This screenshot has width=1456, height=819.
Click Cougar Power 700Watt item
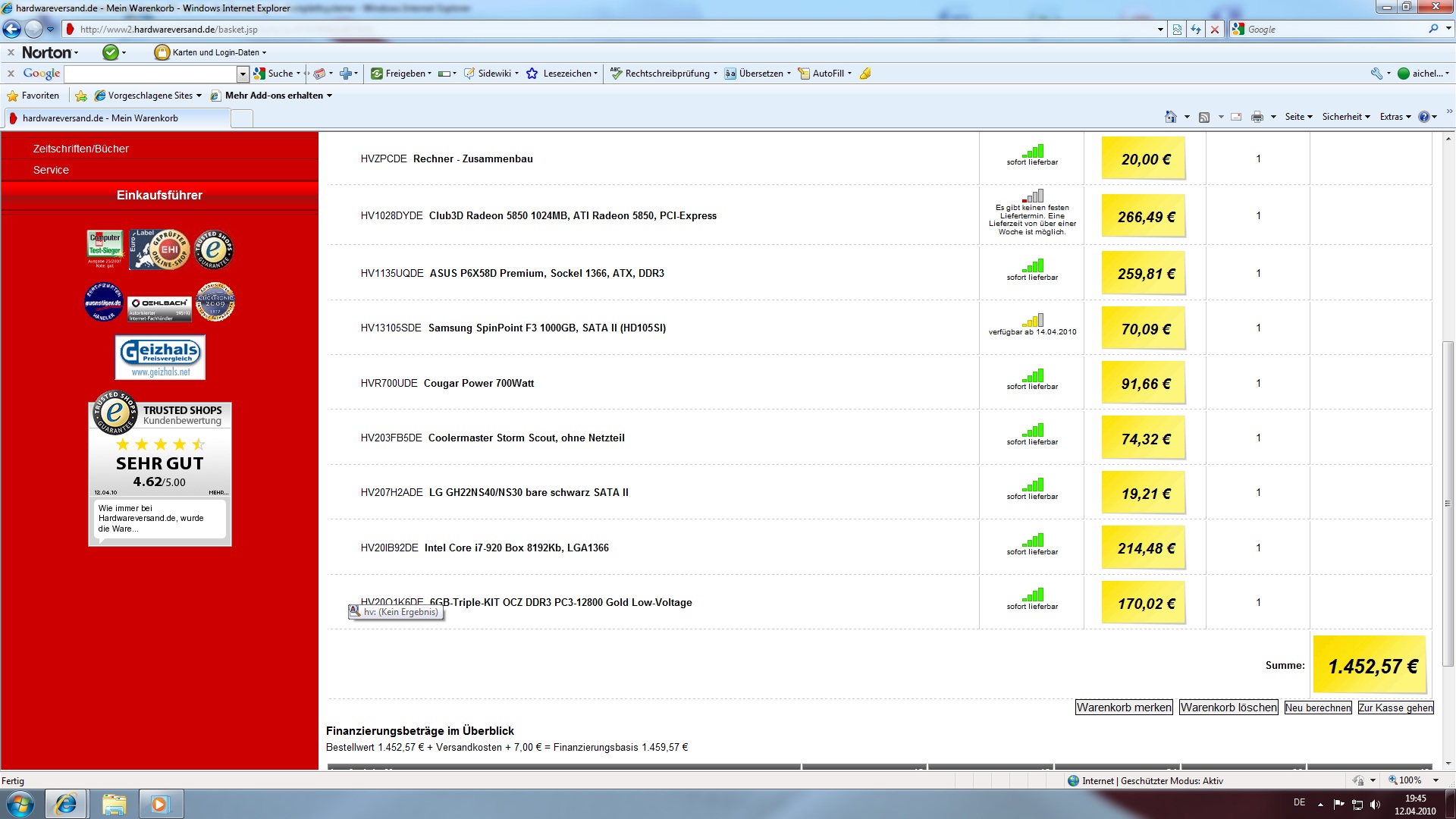479,384
